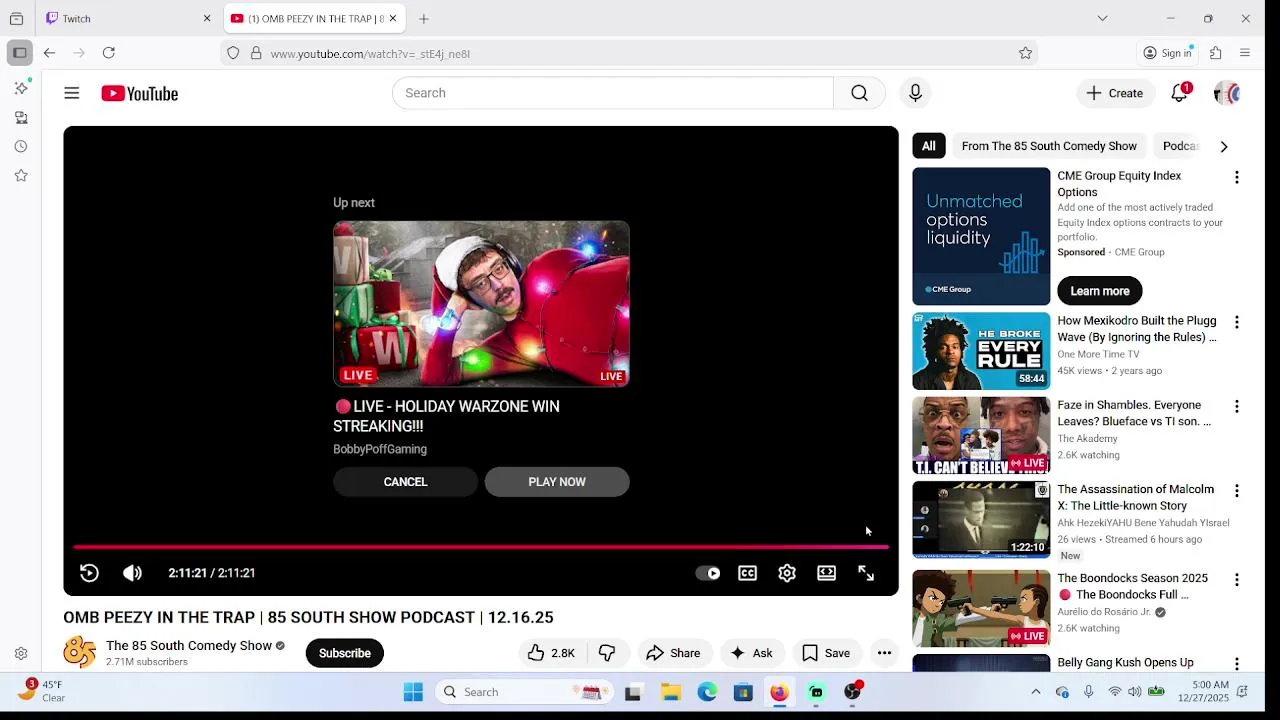Open the AI chatbot sidebar sparkle icon
The image size is (1280, 720).
(x=21, y=88)
